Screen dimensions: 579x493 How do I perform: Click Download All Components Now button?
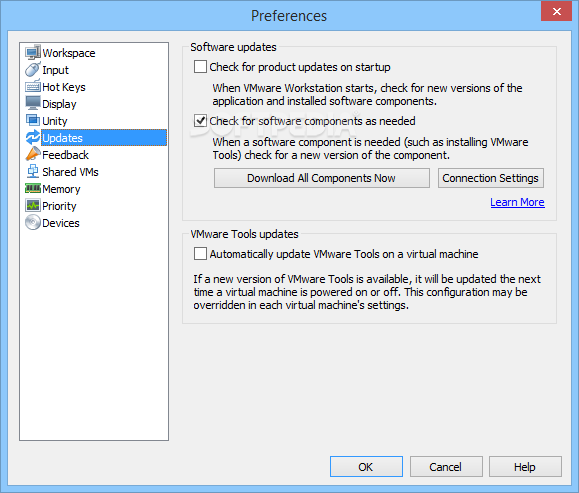(x=322, y=178)
